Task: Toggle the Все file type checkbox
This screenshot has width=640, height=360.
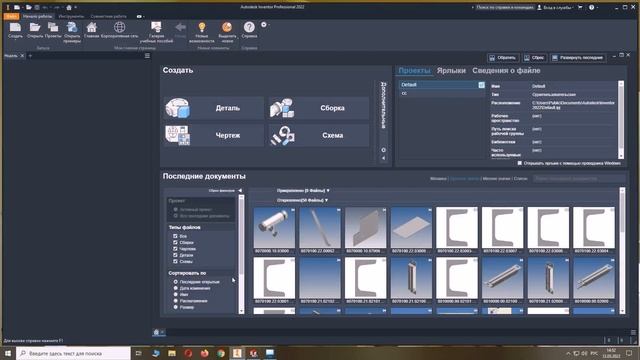Action: pyautogui.click(x=175, y=236)
